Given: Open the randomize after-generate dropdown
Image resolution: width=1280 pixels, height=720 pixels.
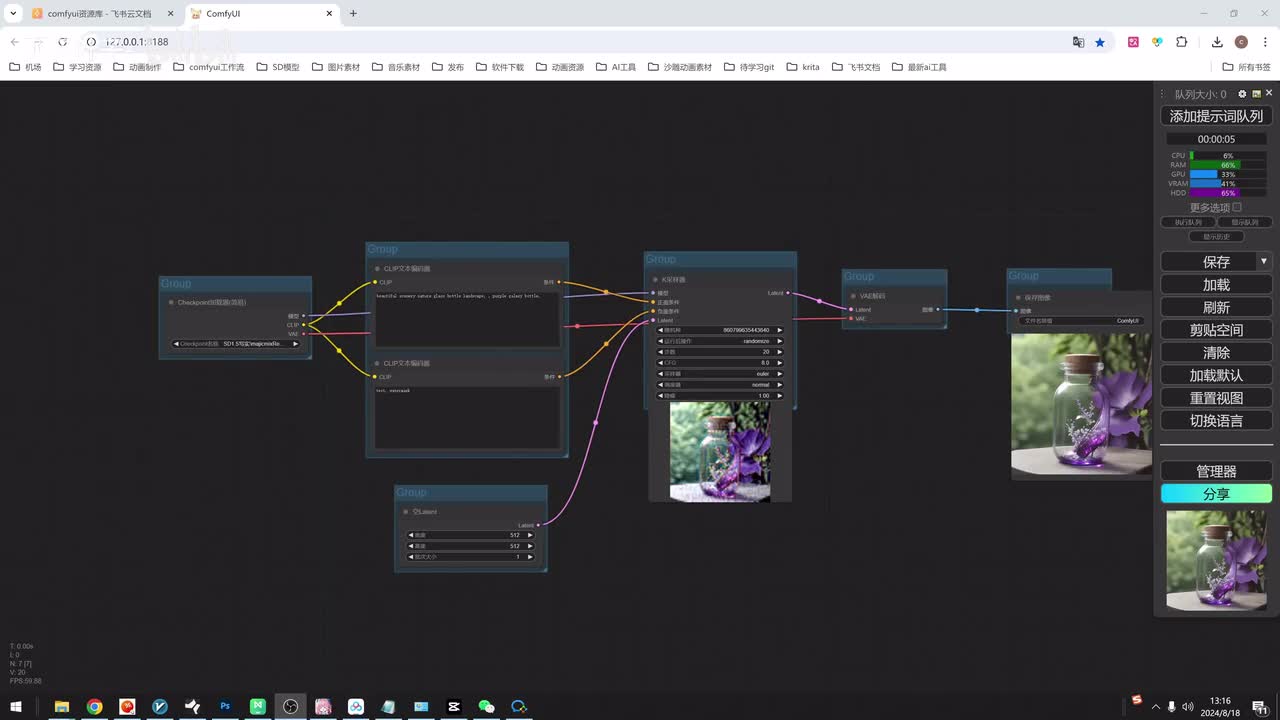Looking at the screenshot, I should click(x=720, y=341).
